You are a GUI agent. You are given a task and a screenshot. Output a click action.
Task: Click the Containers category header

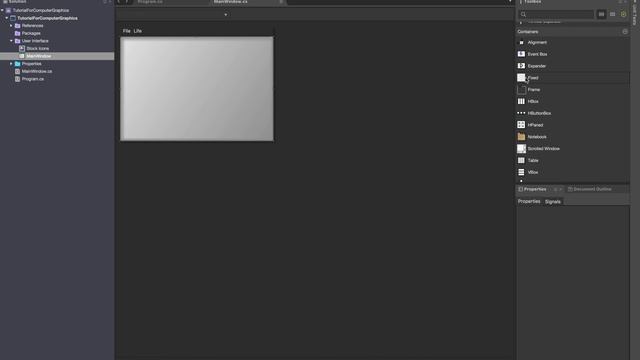tap(573, 31)
